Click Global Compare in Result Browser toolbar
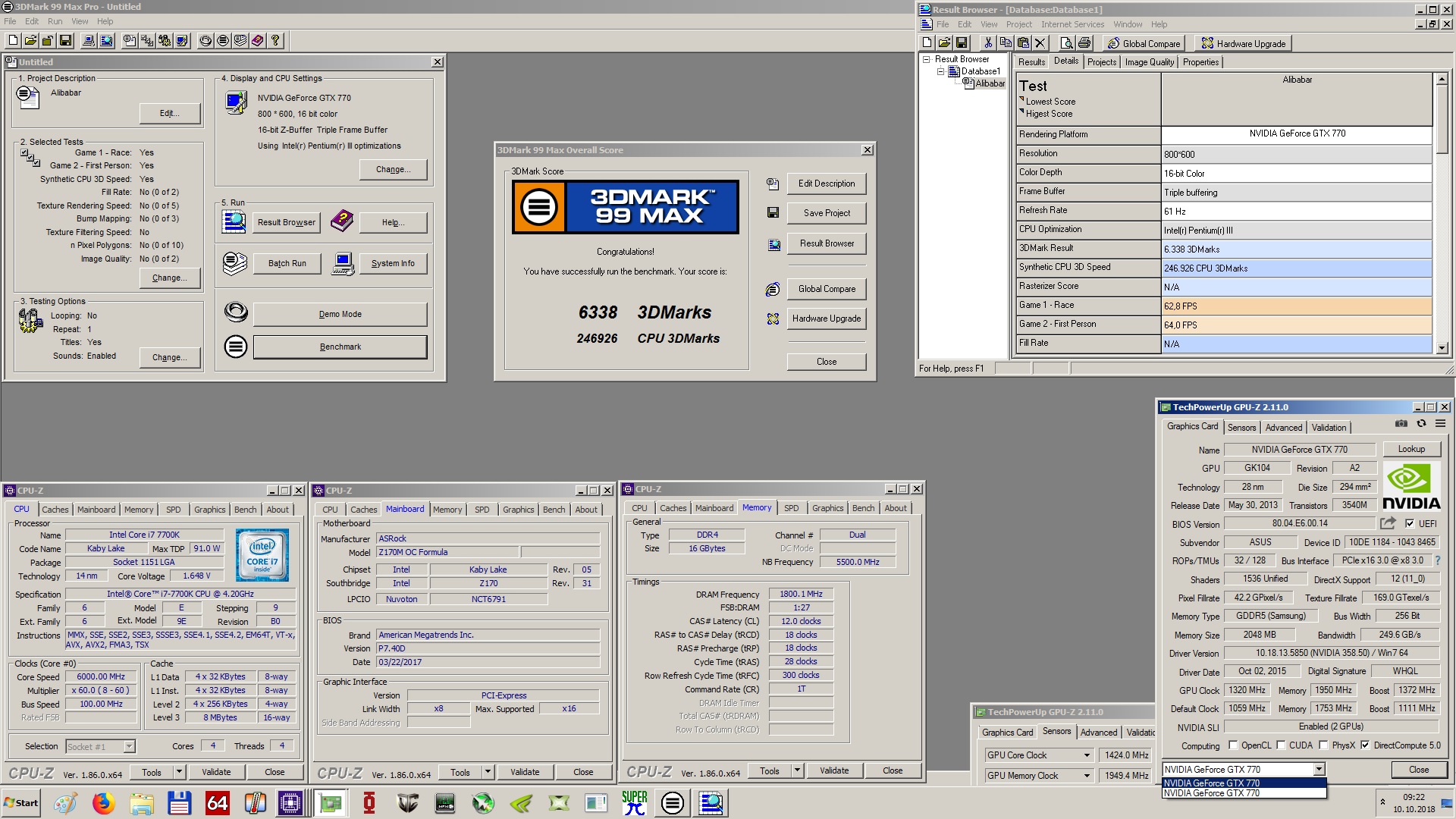This screenshot has width=1456, height=819. (x=1144, y=43)
